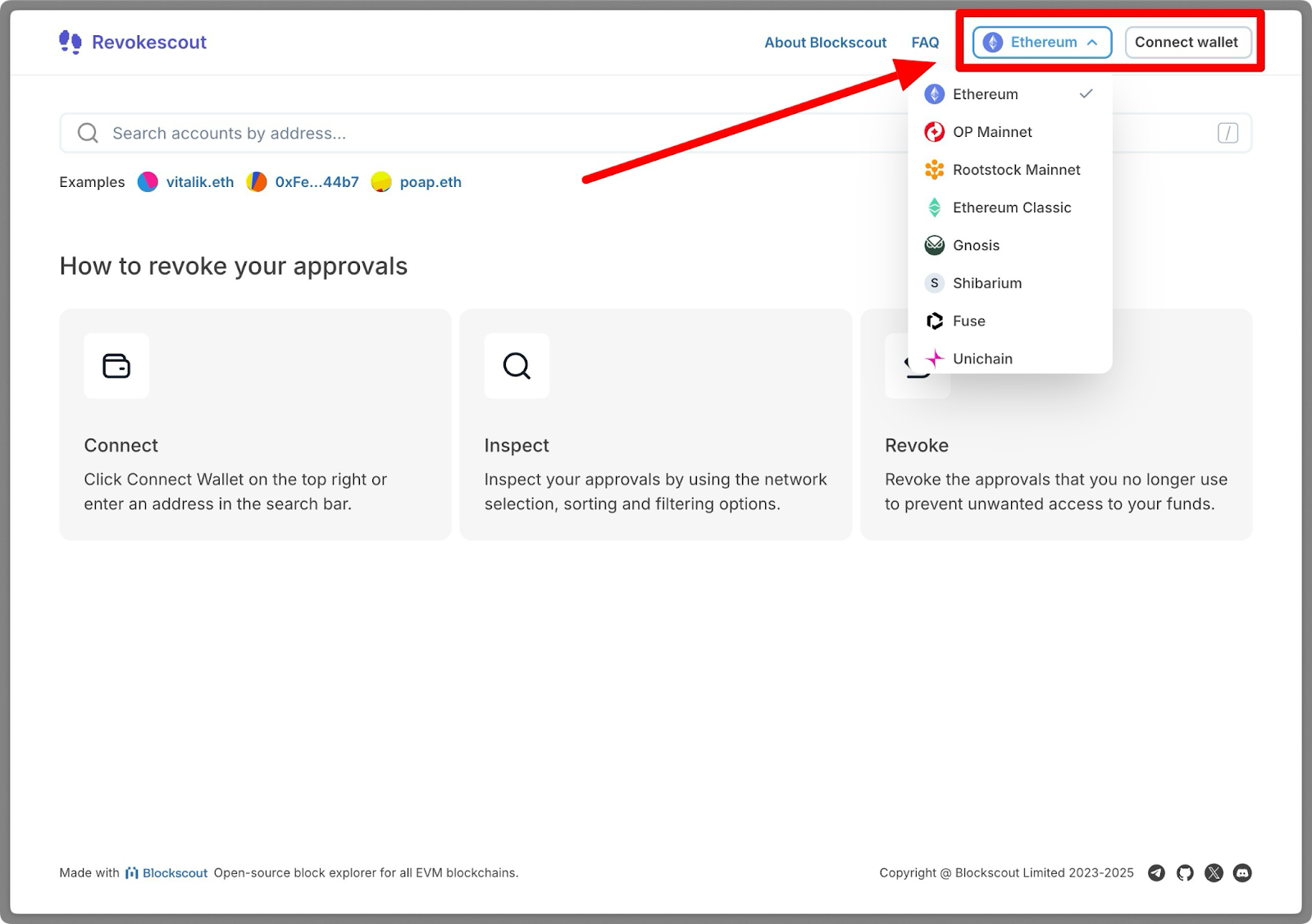Click the Connect card heading
The width and height of the screenshot is (1312, 924).
point(121,445)
